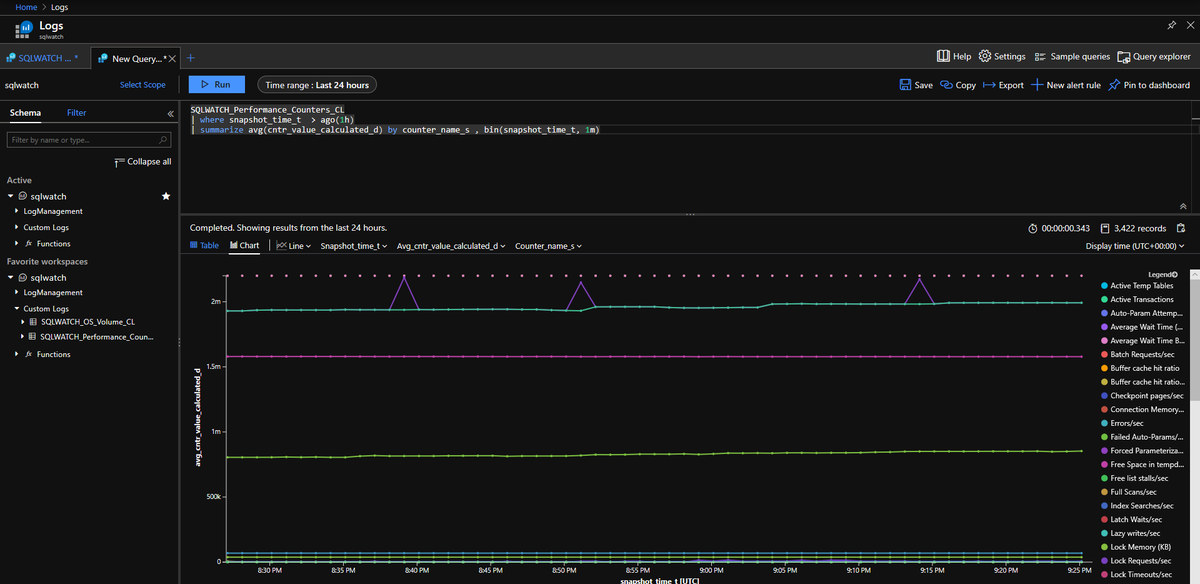Go to Home breadcrumb

(27, 7)
